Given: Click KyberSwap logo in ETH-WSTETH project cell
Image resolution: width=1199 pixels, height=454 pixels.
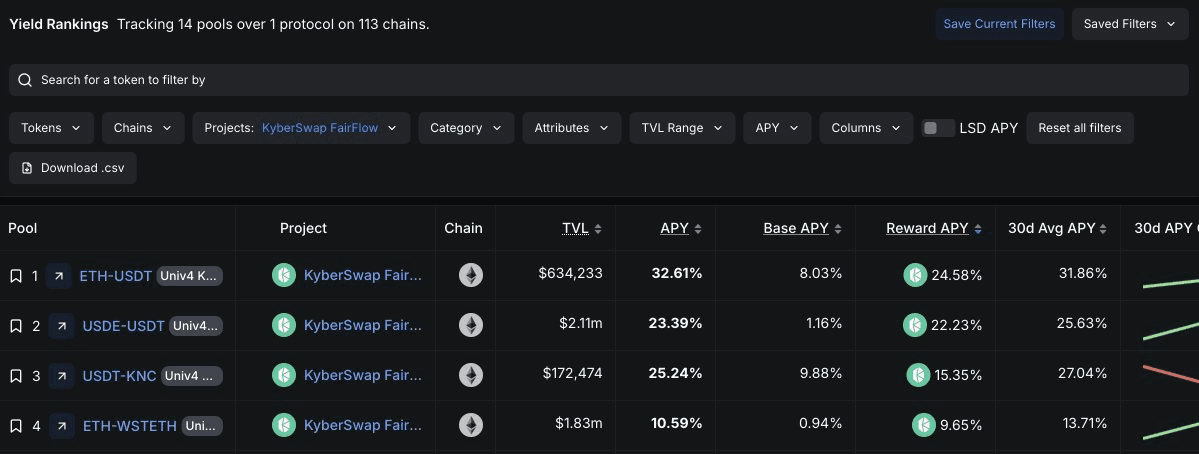Looking at the screenshot, I should click(284, 426).
